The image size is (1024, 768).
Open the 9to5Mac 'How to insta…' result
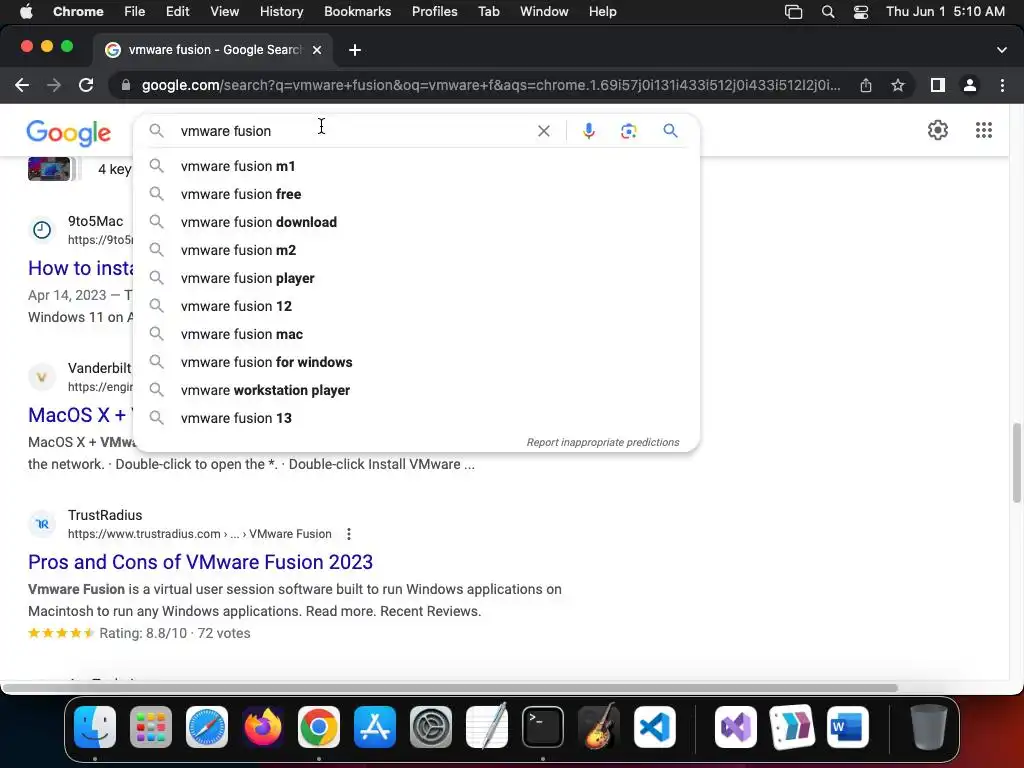[x=80, y=268]
